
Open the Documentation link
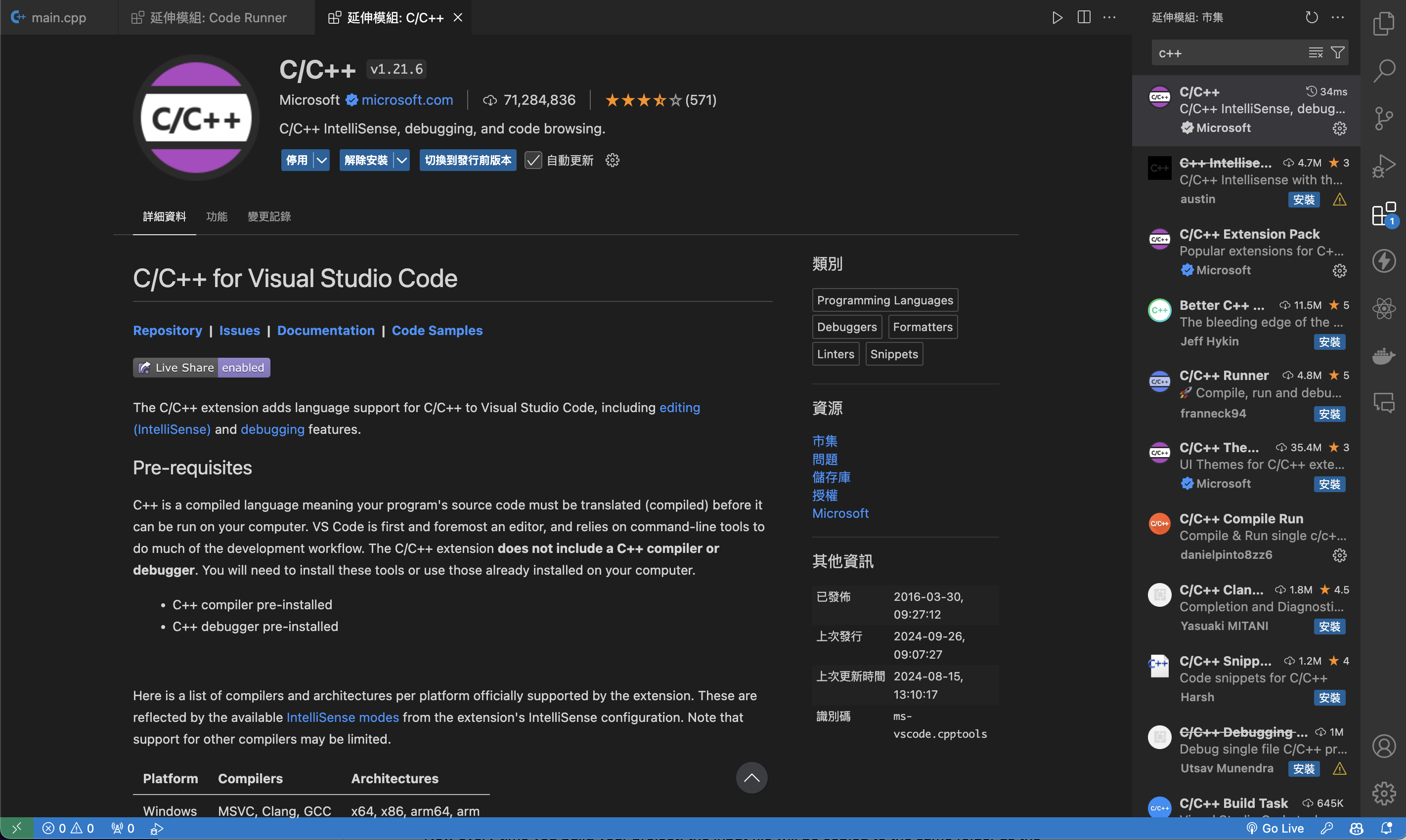coord(326,331)
